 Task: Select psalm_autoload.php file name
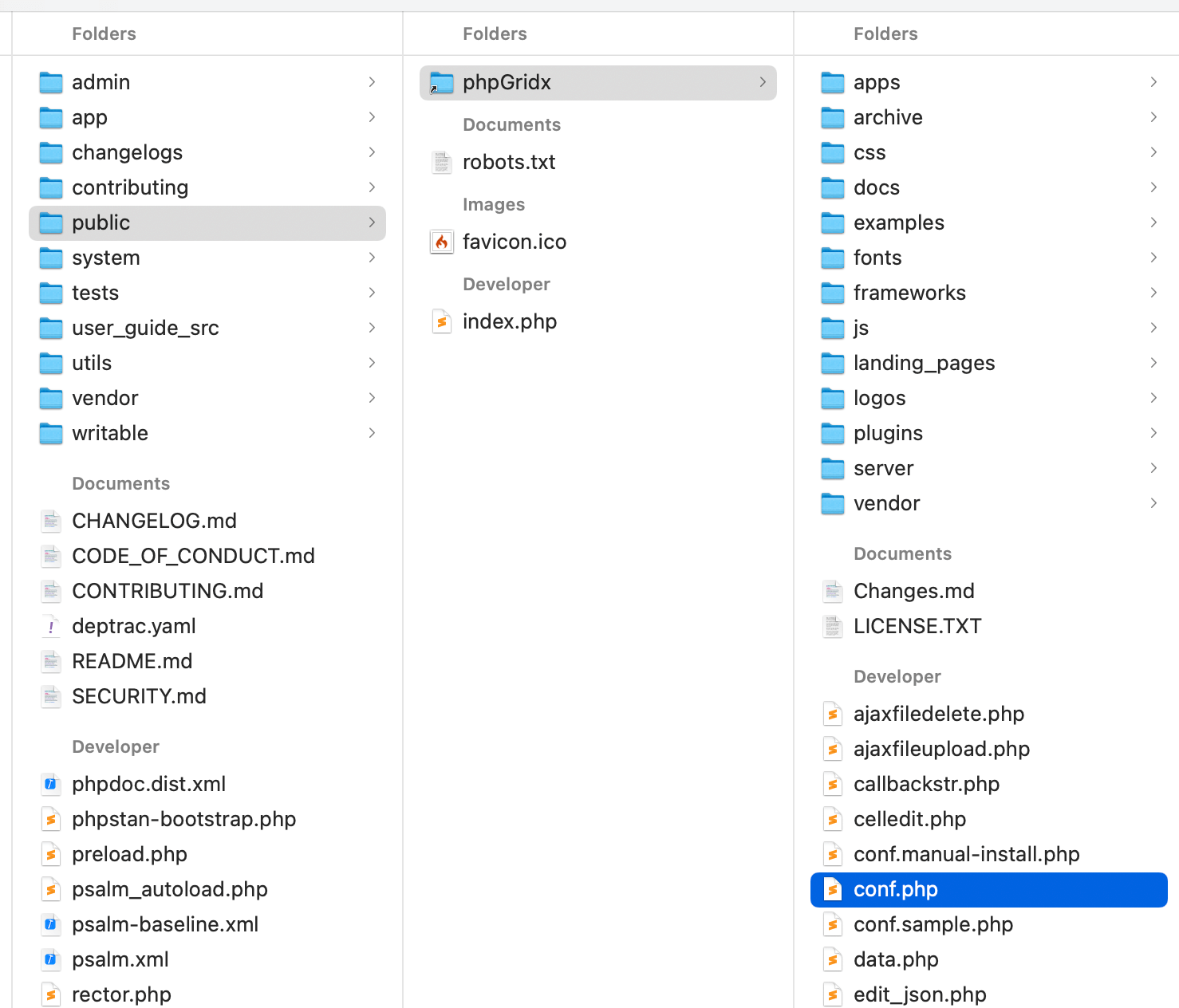point(170,889)
